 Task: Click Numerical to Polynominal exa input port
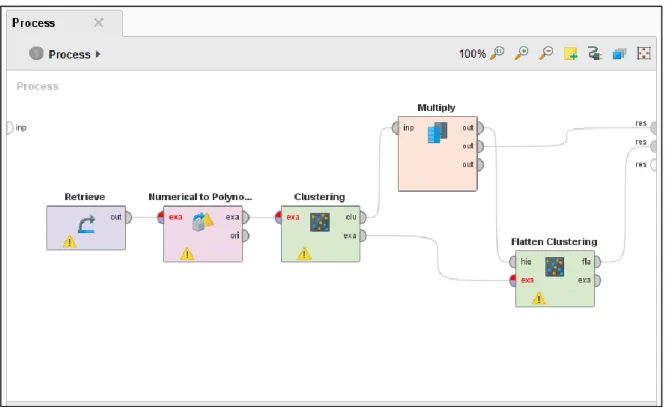160,217
